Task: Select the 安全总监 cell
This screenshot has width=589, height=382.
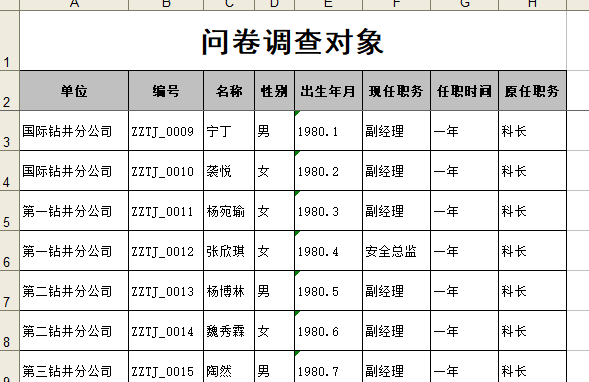Action: [x=396, y=251]
